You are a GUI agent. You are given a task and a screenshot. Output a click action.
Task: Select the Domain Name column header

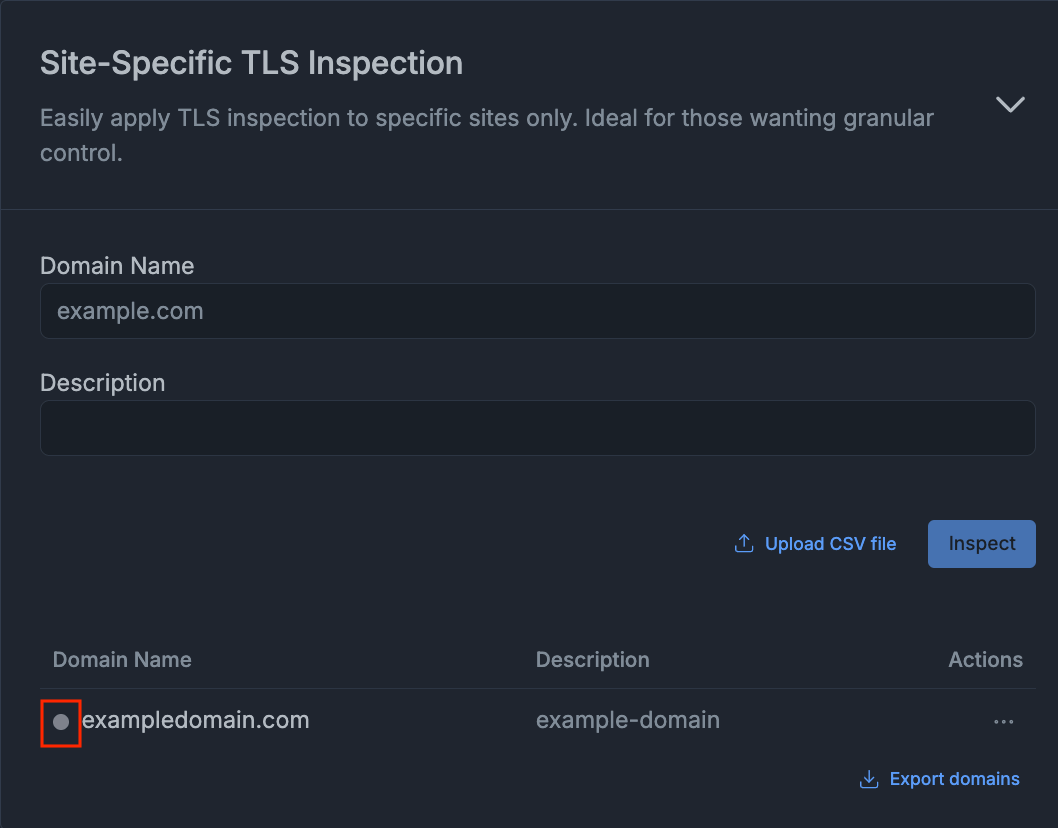coord(122,660)
